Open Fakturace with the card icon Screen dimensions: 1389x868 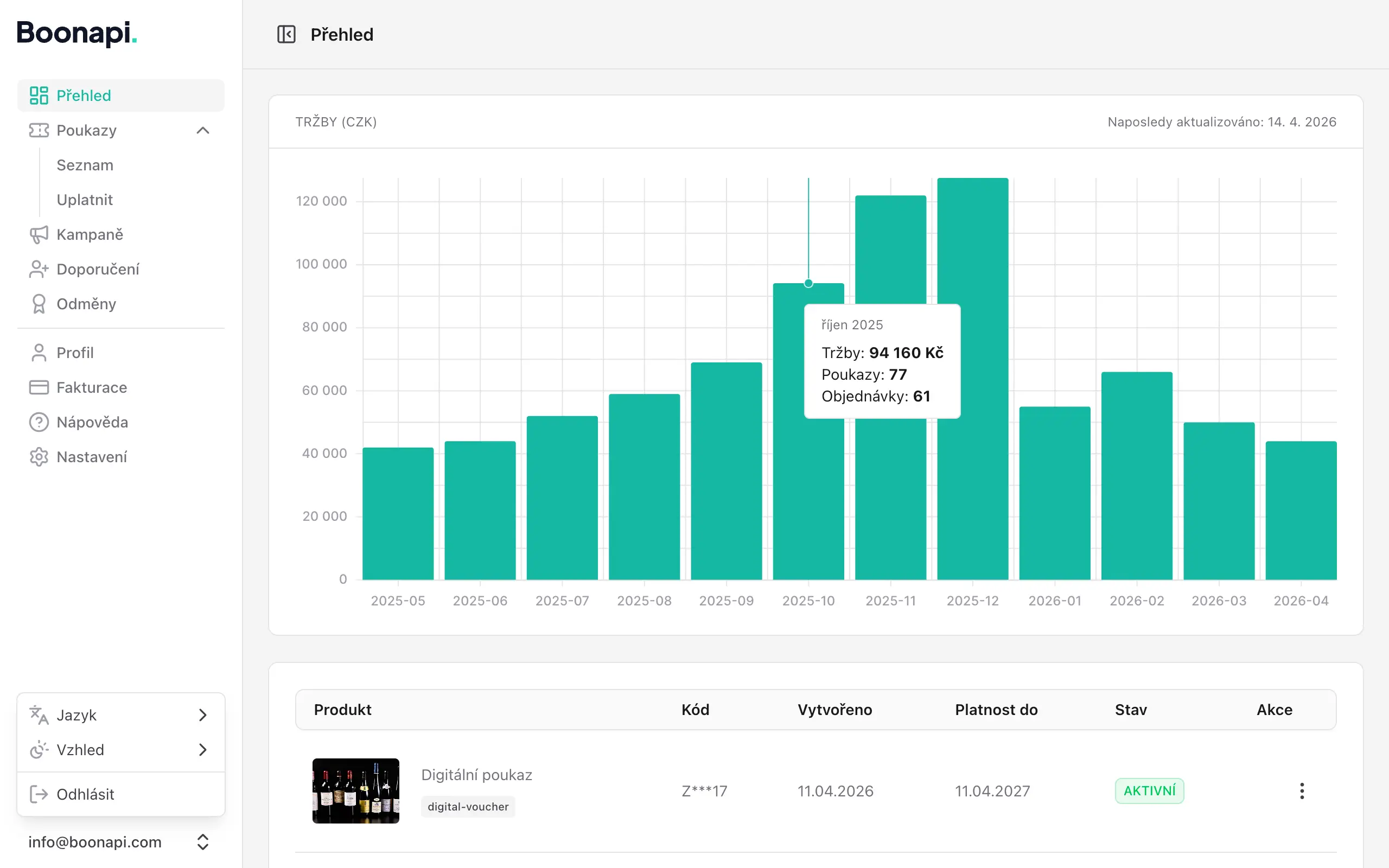coord(39,387)
